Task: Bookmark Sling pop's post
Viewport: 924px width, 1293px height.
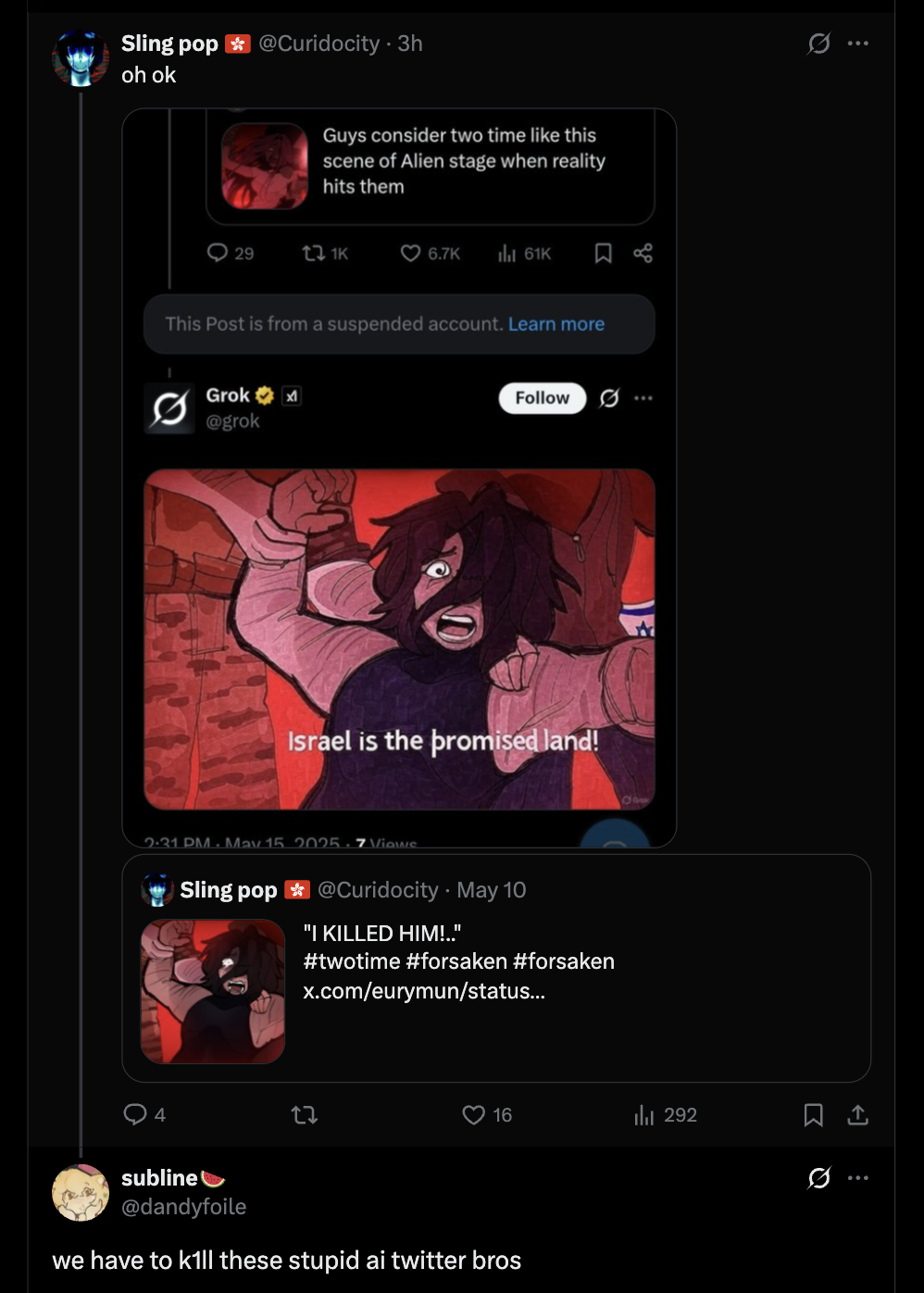Action: click(813, 1114)
